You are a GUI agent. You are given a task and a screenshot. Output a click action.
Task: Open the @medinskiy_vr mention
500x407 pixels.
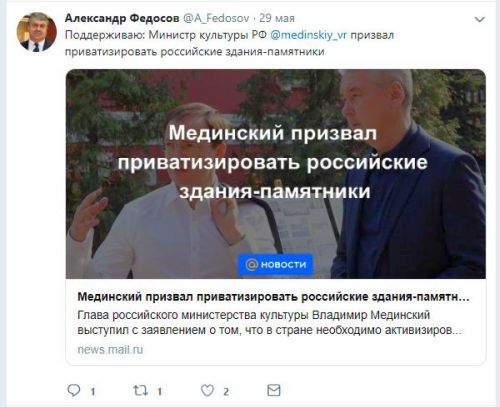(309, 35)
